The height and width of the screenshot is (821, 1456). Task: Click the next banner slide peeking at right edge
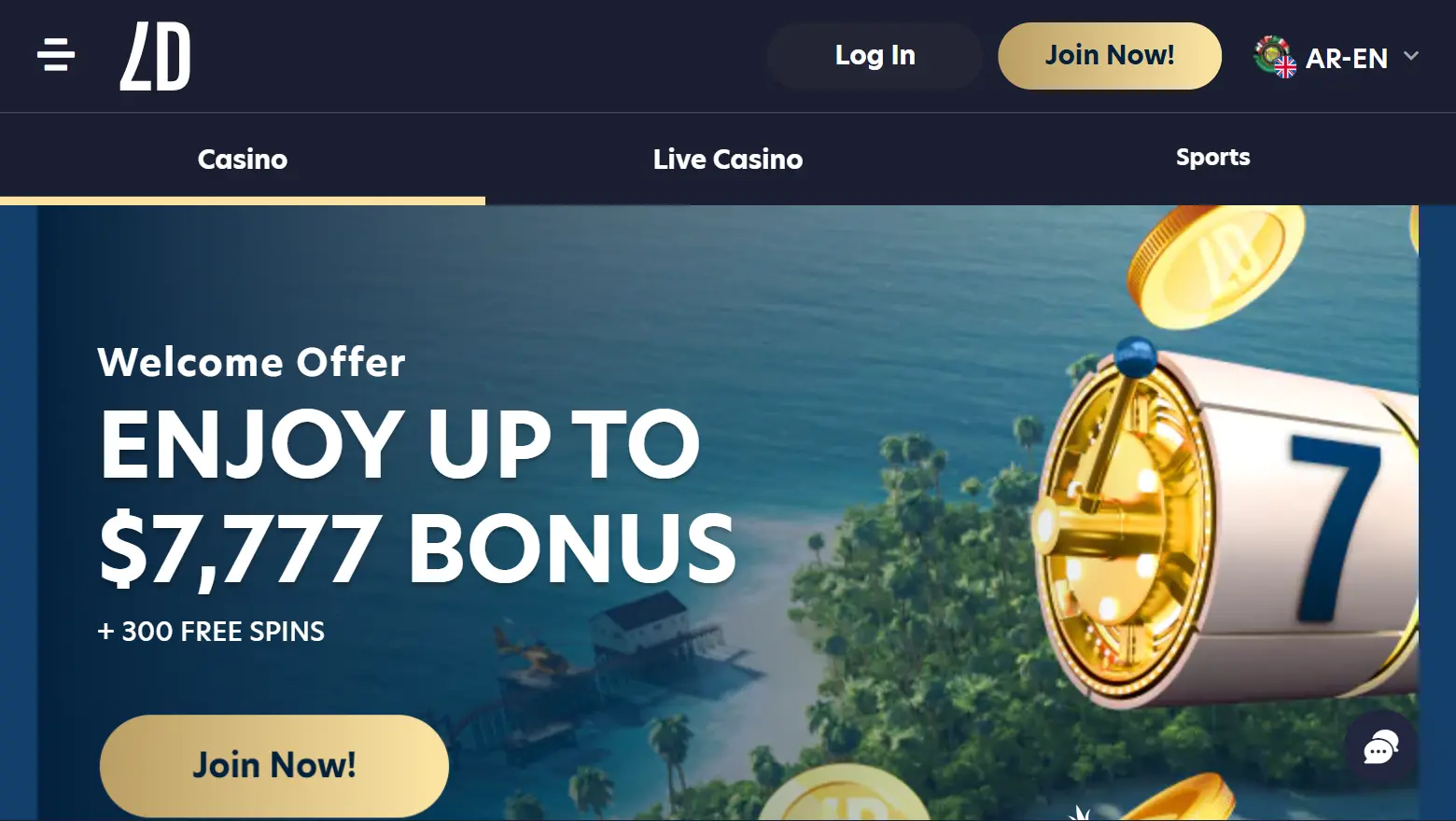1437,513
